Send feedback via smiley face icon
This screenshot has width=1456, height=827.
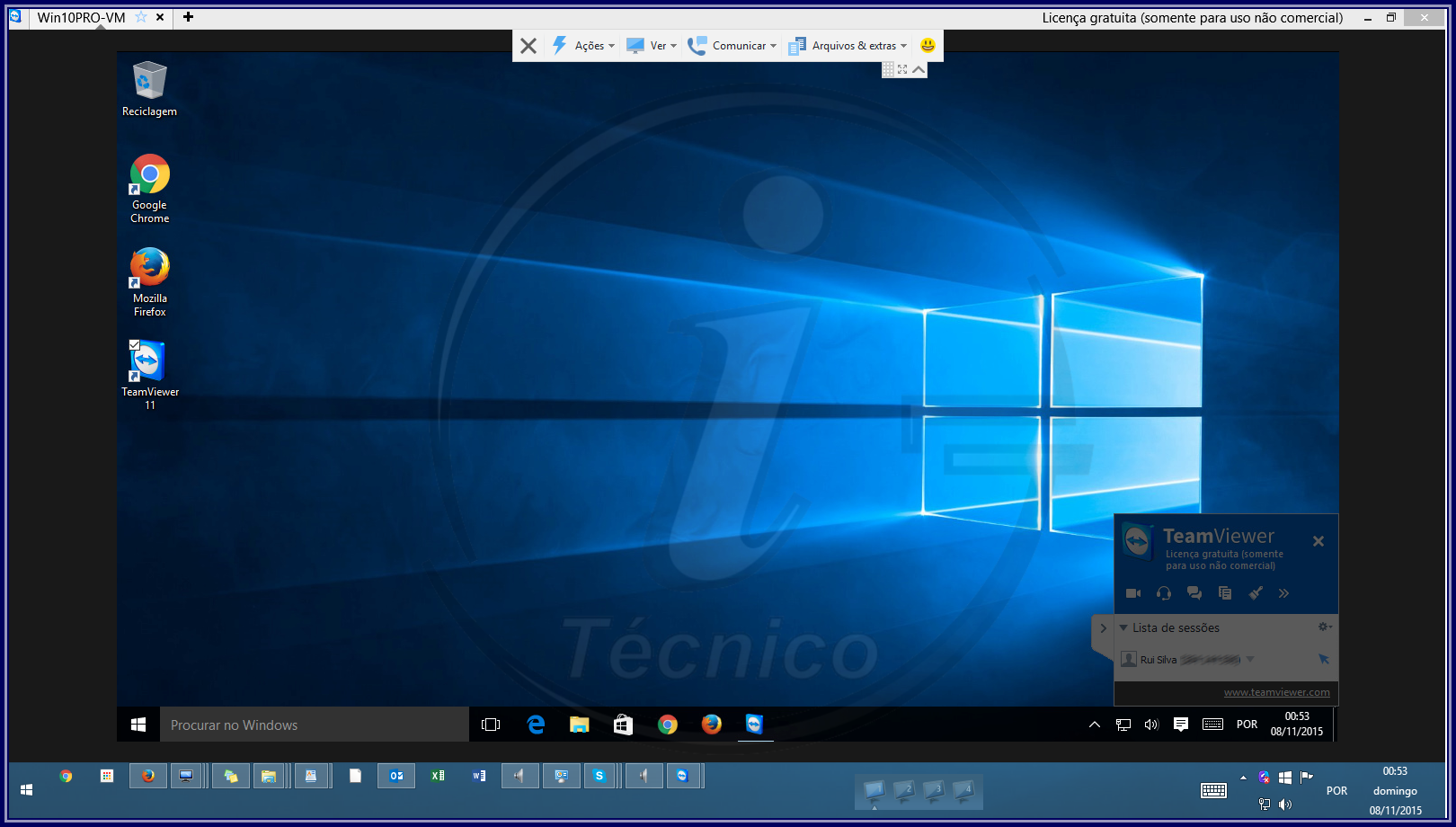[928, 46]
